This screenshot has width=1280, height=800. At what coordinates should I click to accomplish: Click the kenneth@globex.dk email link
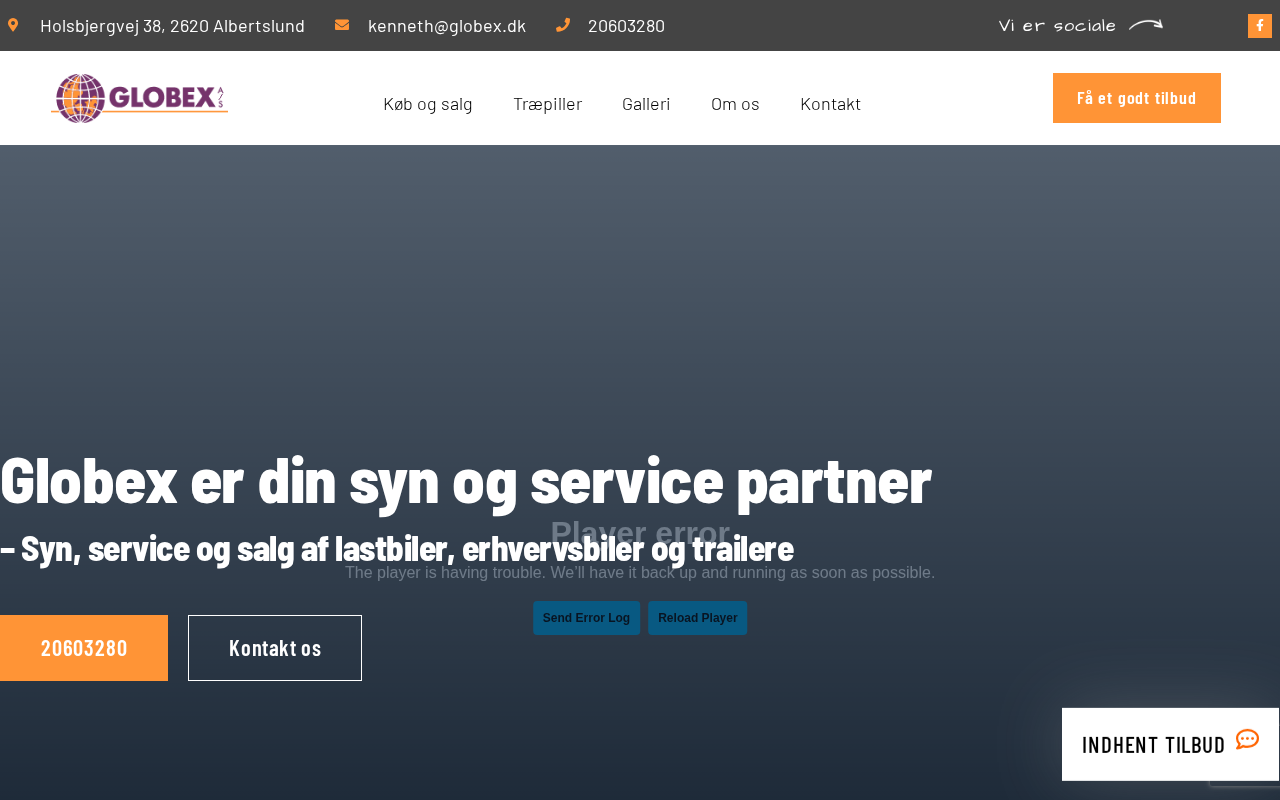pyautogui.click(x=447, y=26)
